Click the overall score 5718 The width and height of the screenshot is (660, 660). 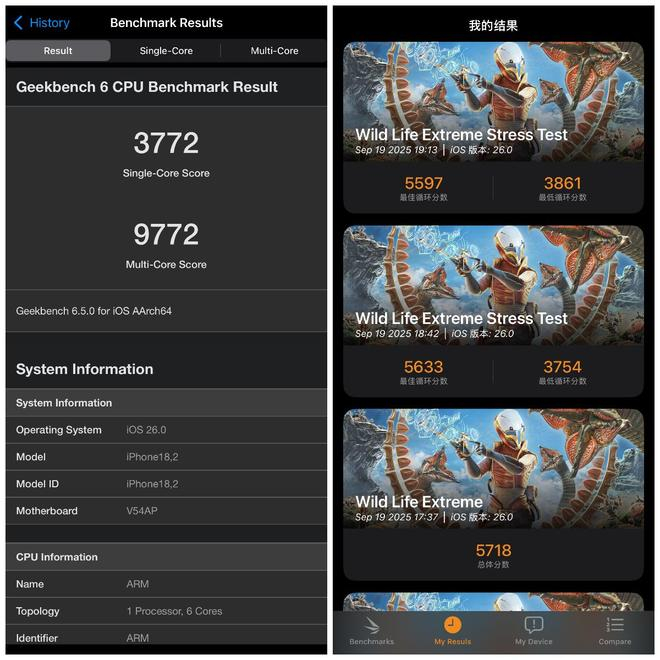[x=493, y=551]
